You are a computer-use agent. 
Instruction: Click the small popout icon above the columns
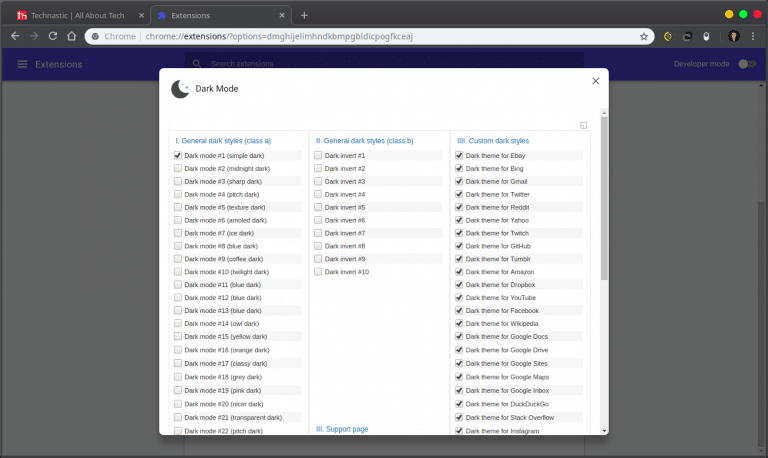click(x=583, y=125)
